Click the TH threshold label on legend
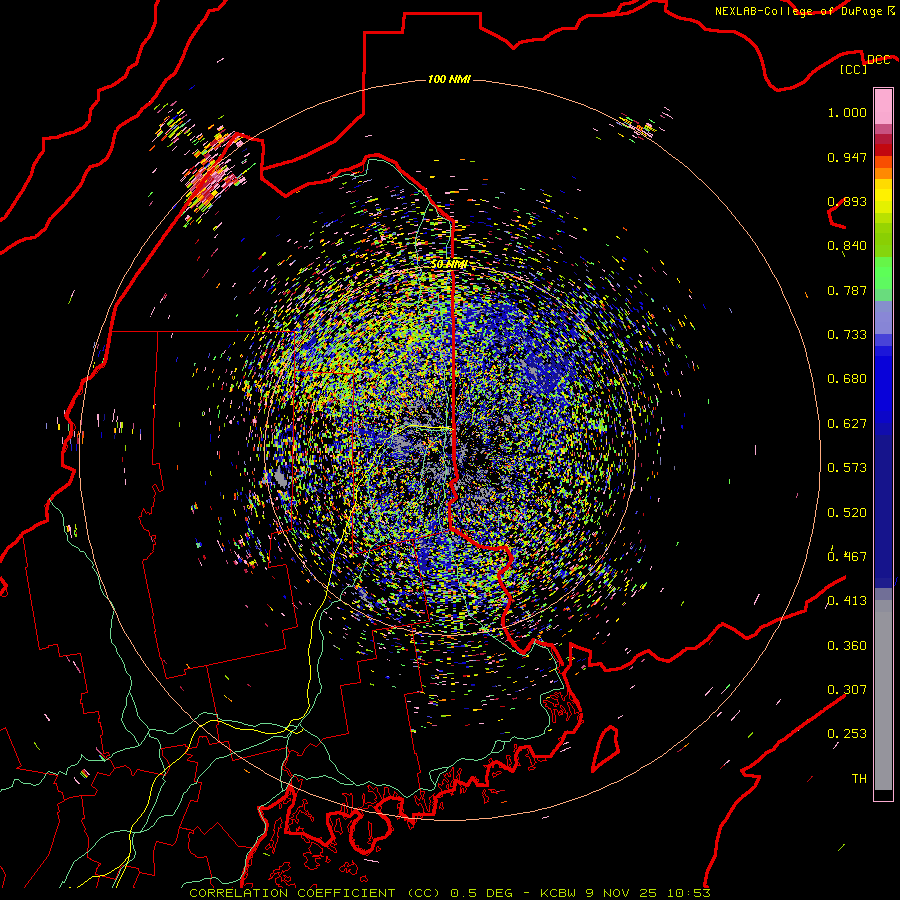Viewport: 900px width, 900px height. (x=859, y=778)
